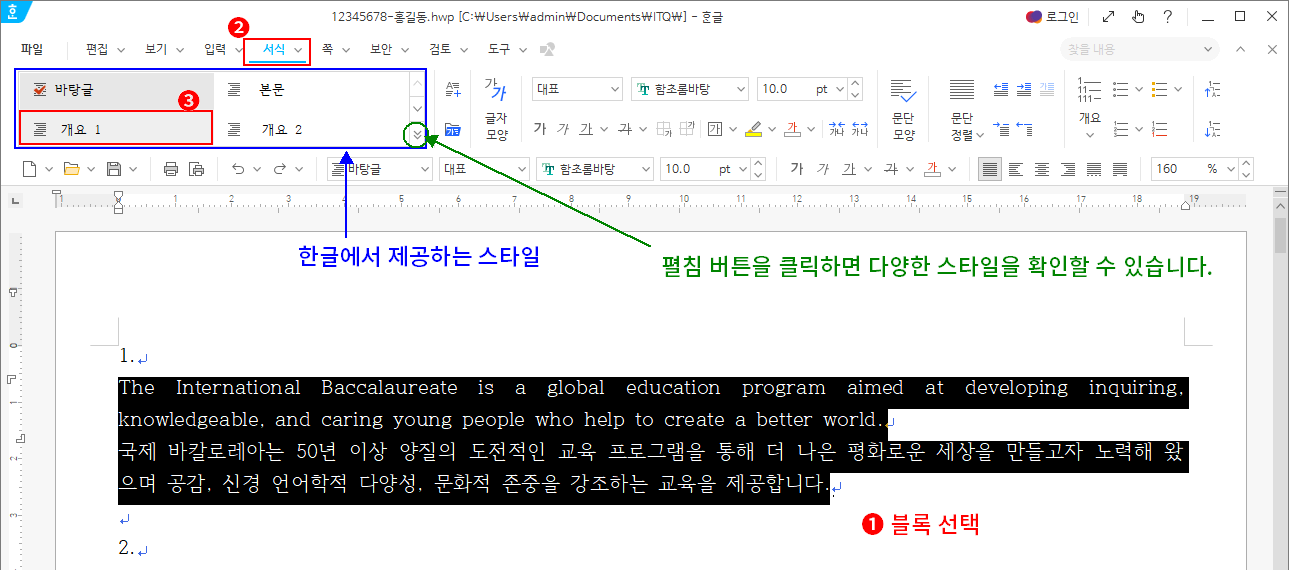Click the 찾을 내용 search field

(1140, 49)
